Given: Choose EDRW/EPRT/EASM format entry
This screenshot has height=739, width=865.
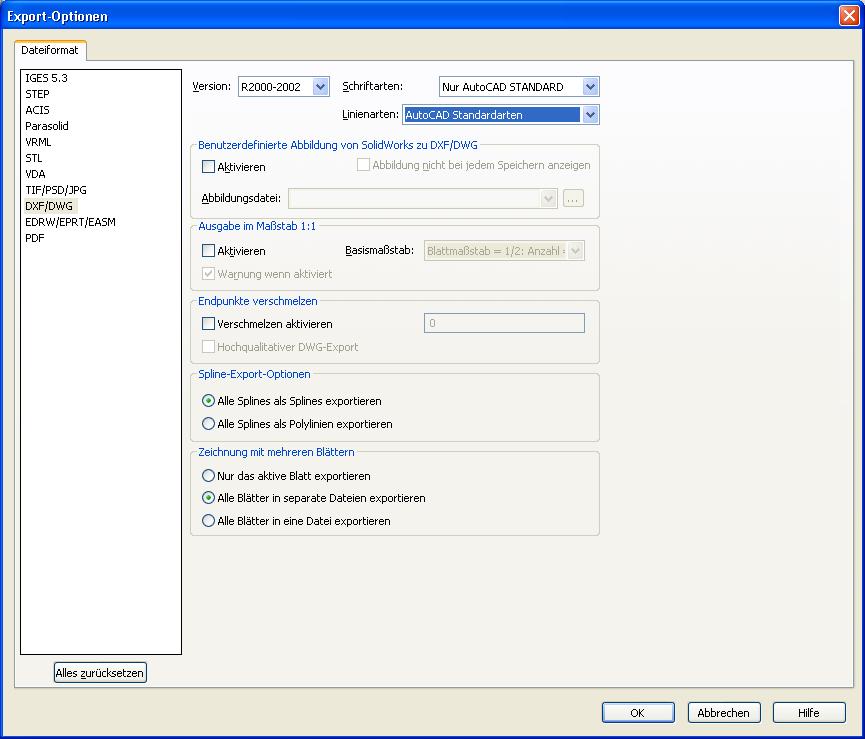Looking at the screenshot, I should pyautogui.click(x=71, y=222).
